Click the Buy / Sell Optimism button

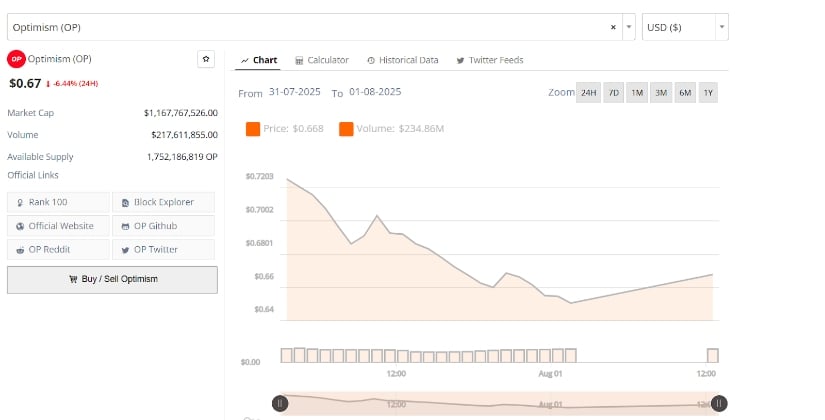point(112,279)
